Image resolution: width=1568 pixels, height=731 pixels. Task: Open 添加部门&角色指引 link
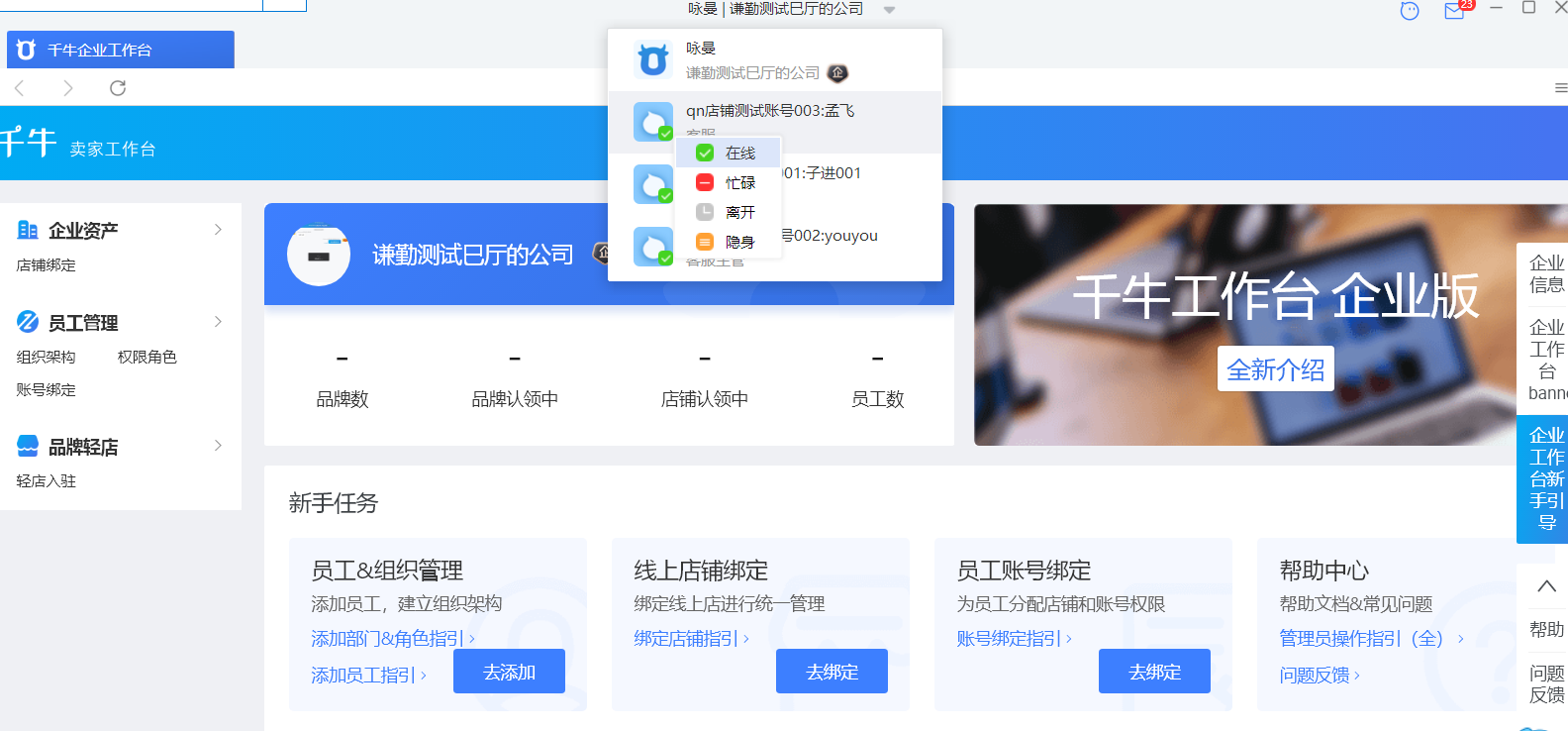click(393, 639)
